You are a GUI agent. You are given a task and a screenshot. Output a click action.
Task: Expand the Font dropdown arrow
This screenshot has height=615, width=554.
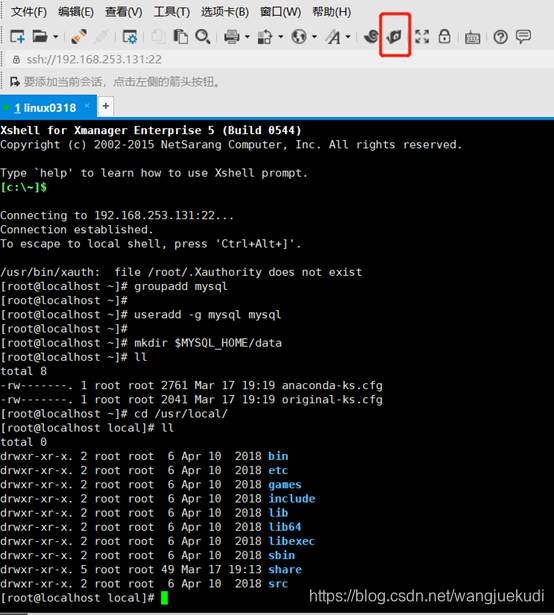pyautogui.click(x=348, y=37)
